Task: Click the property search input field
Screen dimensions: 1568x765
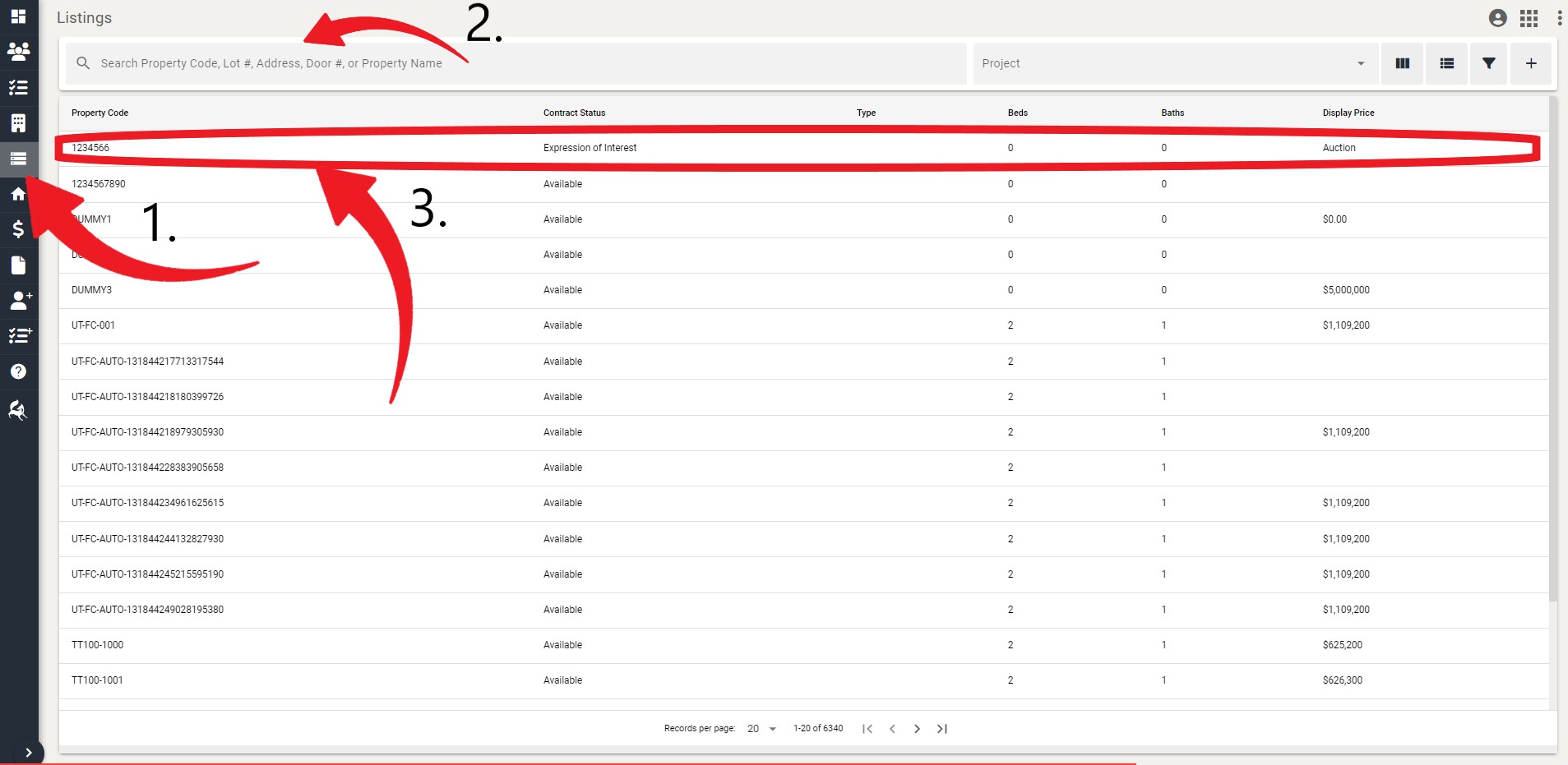Action: (x=493, y=63)
